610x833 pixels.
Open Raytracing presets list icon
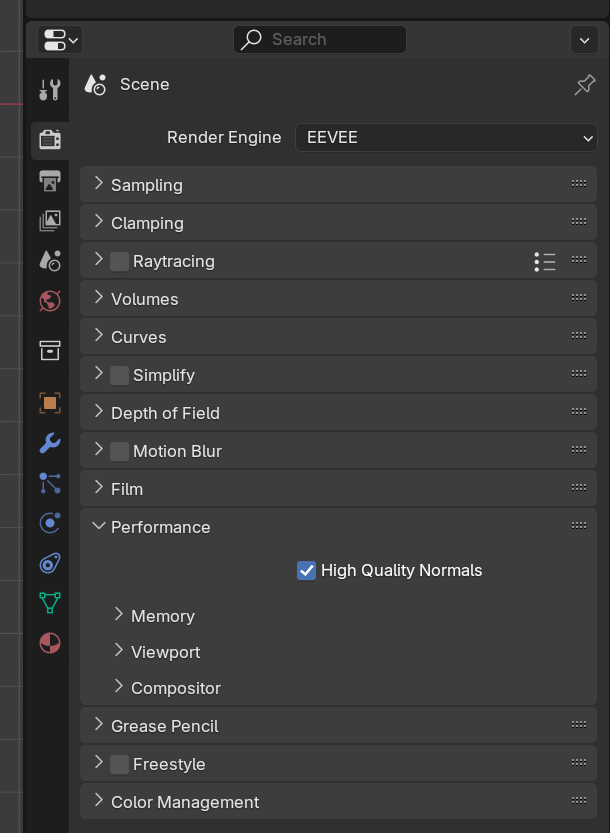pyautogui.click(x=545, y=261)
